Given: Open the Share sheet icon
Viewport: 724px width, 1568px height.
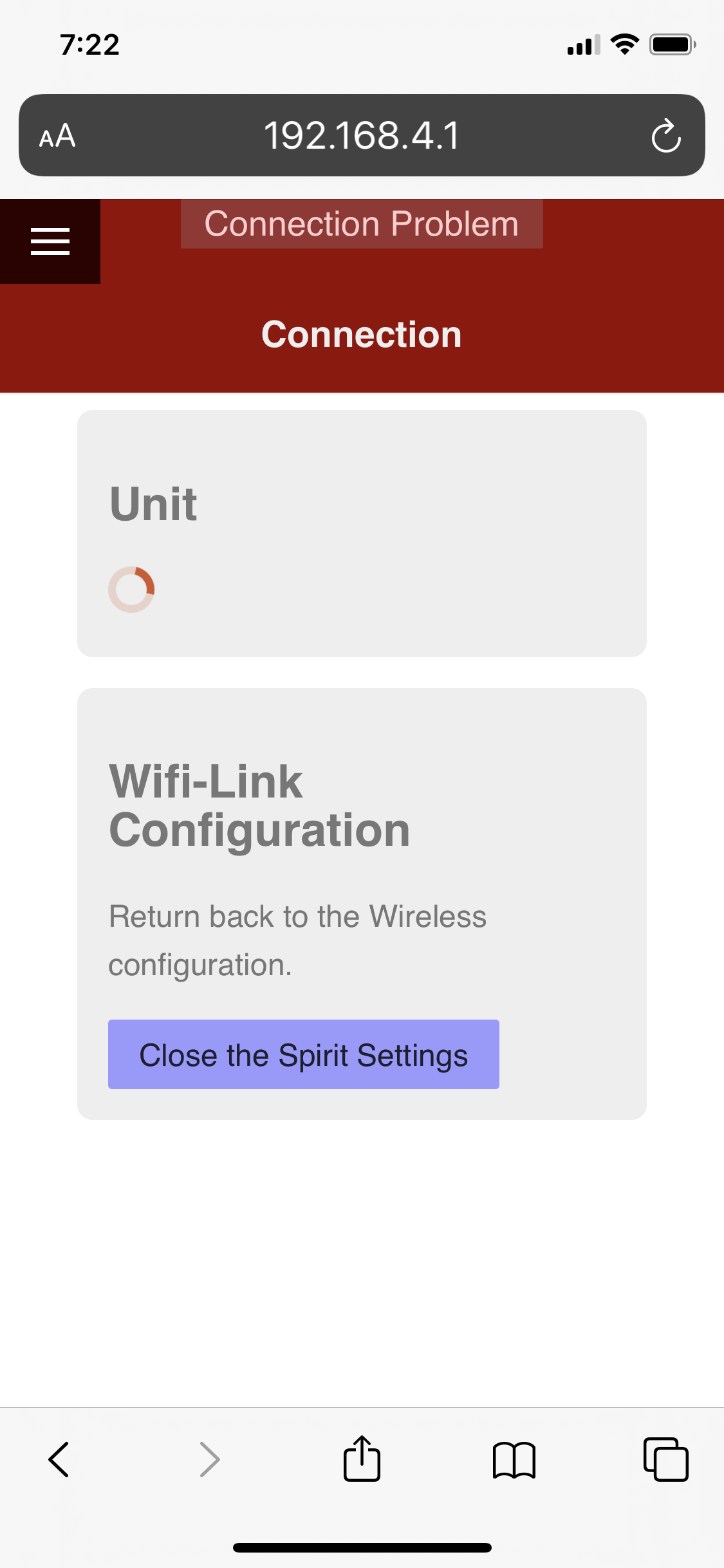Looking at the screenshot, I should 362,1459.
